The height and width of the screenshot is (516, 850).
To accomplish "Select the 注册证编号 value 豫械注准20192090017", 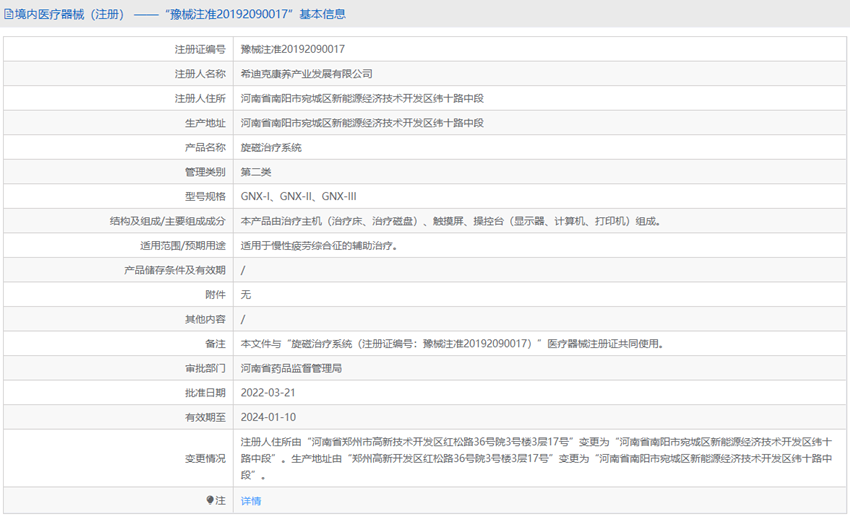I will 293,49.
